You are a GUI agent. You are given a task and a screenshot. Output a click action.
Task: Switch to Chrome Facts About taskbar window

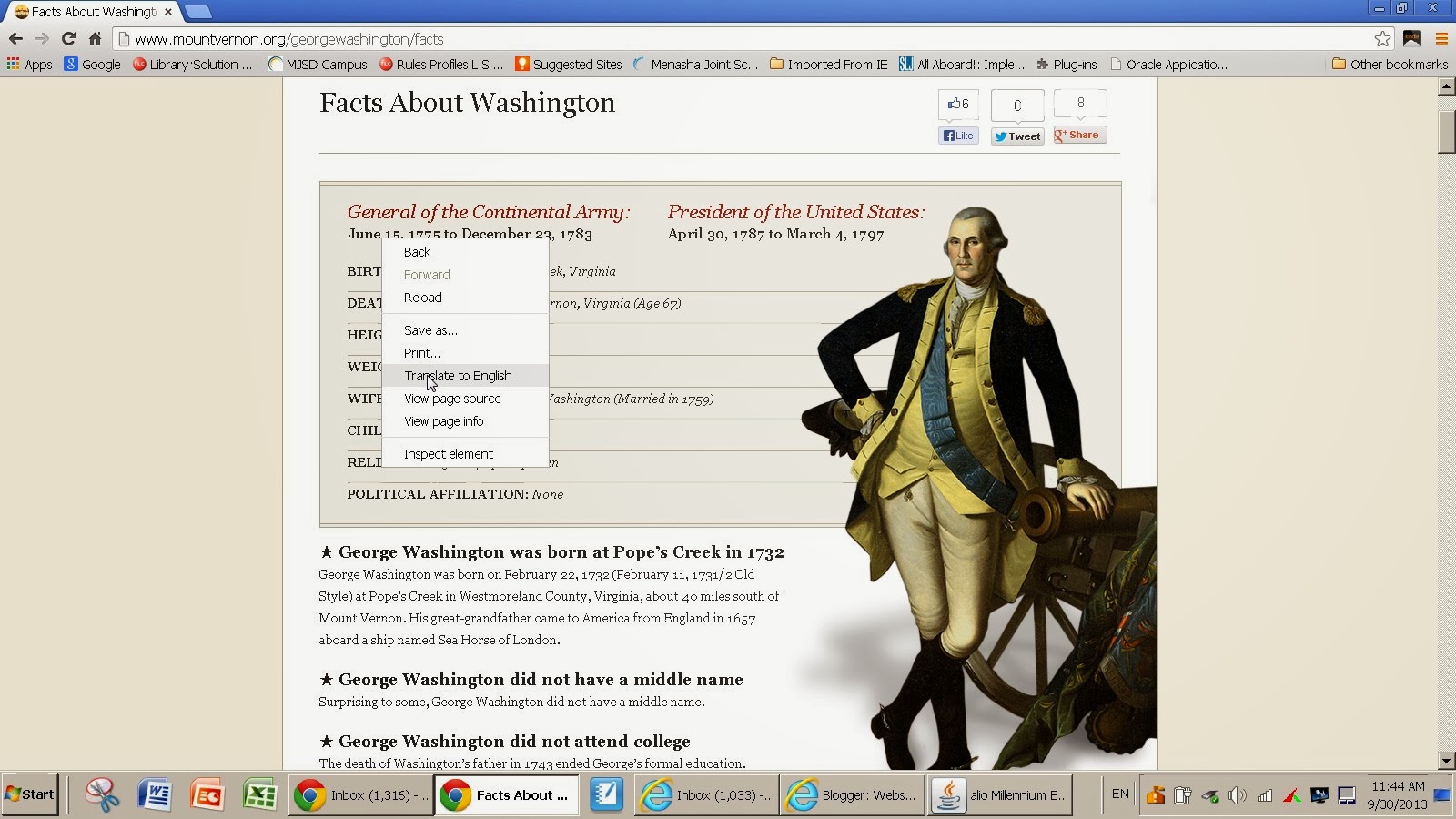tap(506, 794)
